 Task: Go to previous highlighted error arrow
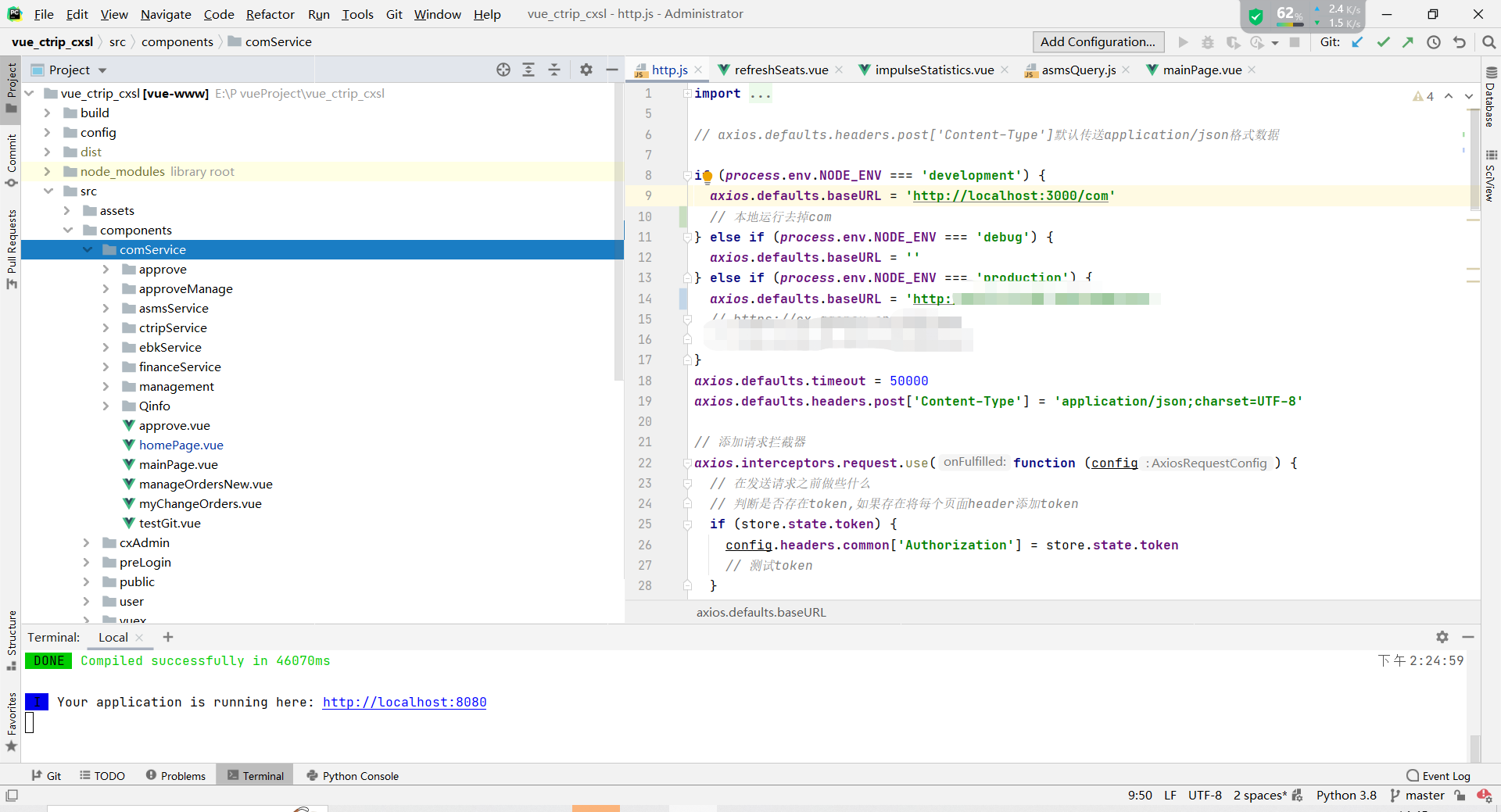(x=1449, y=96)
